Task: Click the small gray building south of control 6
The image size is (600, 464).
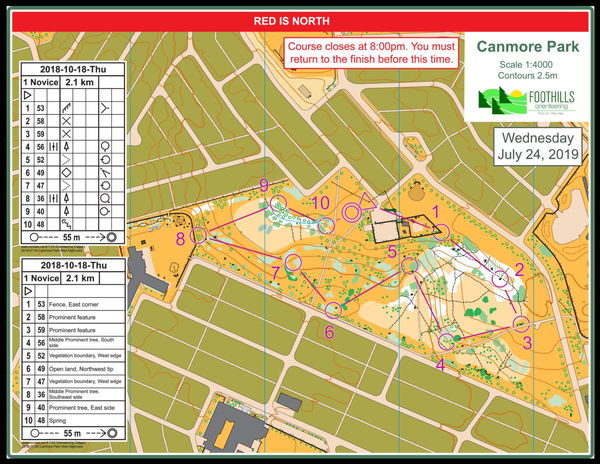Action: (290, 402)
